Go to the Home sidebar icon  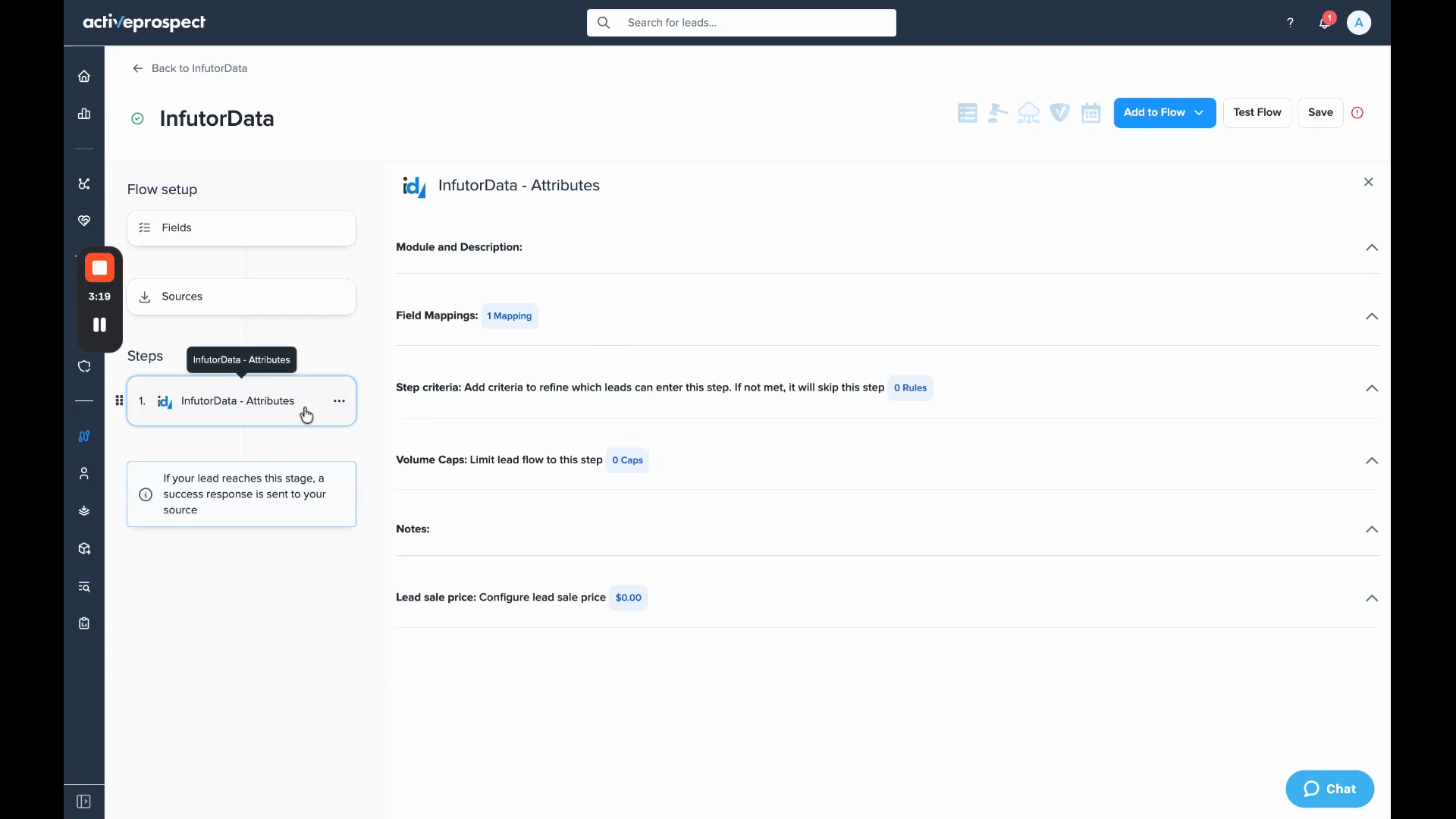click(84, 76)
